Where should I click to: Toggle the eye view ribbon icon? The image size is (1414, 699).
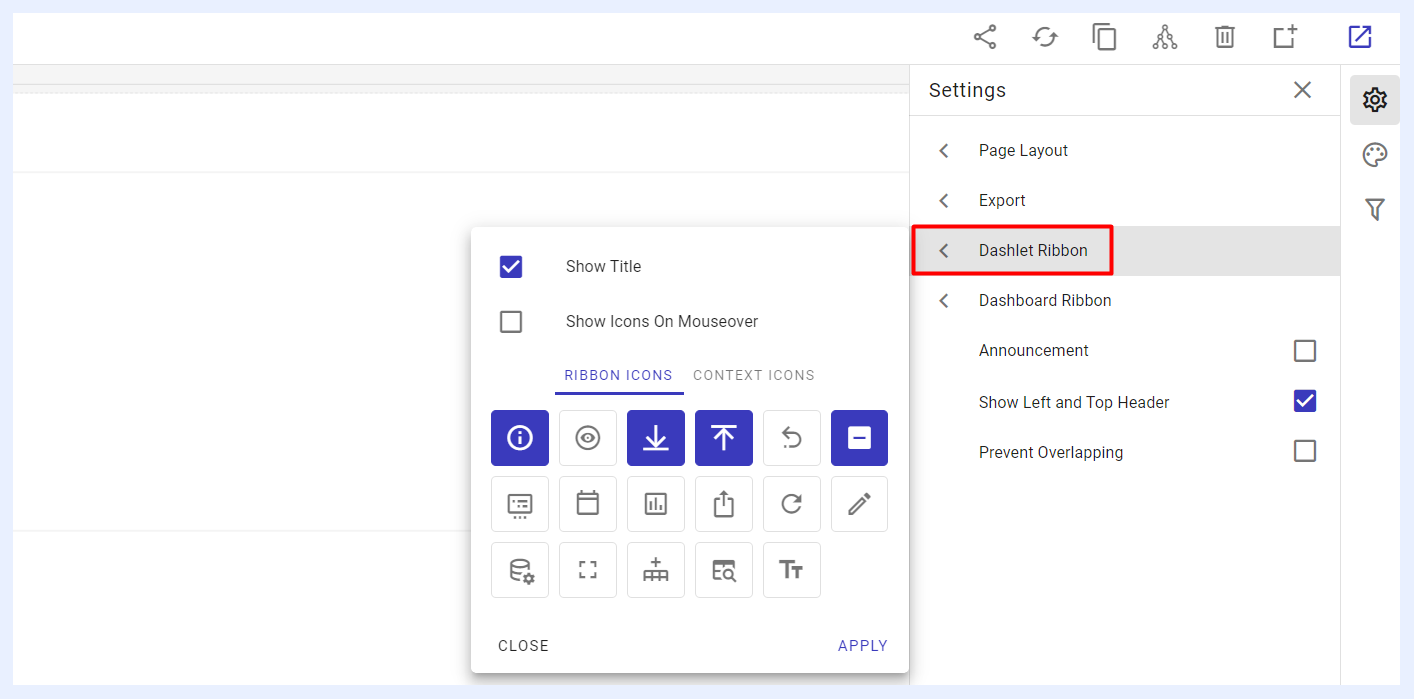pos(588,438)
